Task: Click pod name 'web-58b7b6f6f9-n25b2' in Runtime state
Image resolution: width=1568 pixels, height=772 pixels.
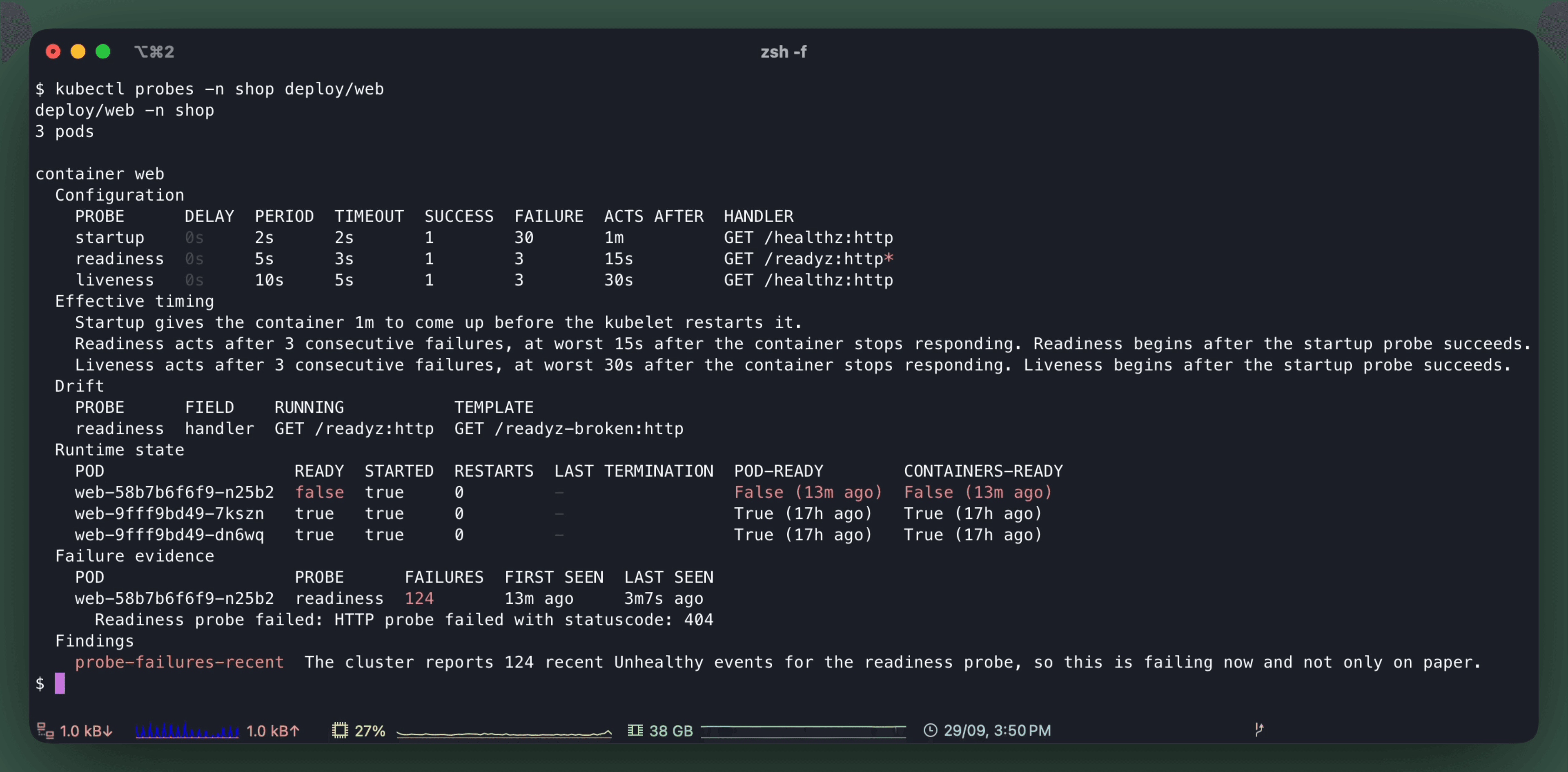Action: tap(174, 492)
